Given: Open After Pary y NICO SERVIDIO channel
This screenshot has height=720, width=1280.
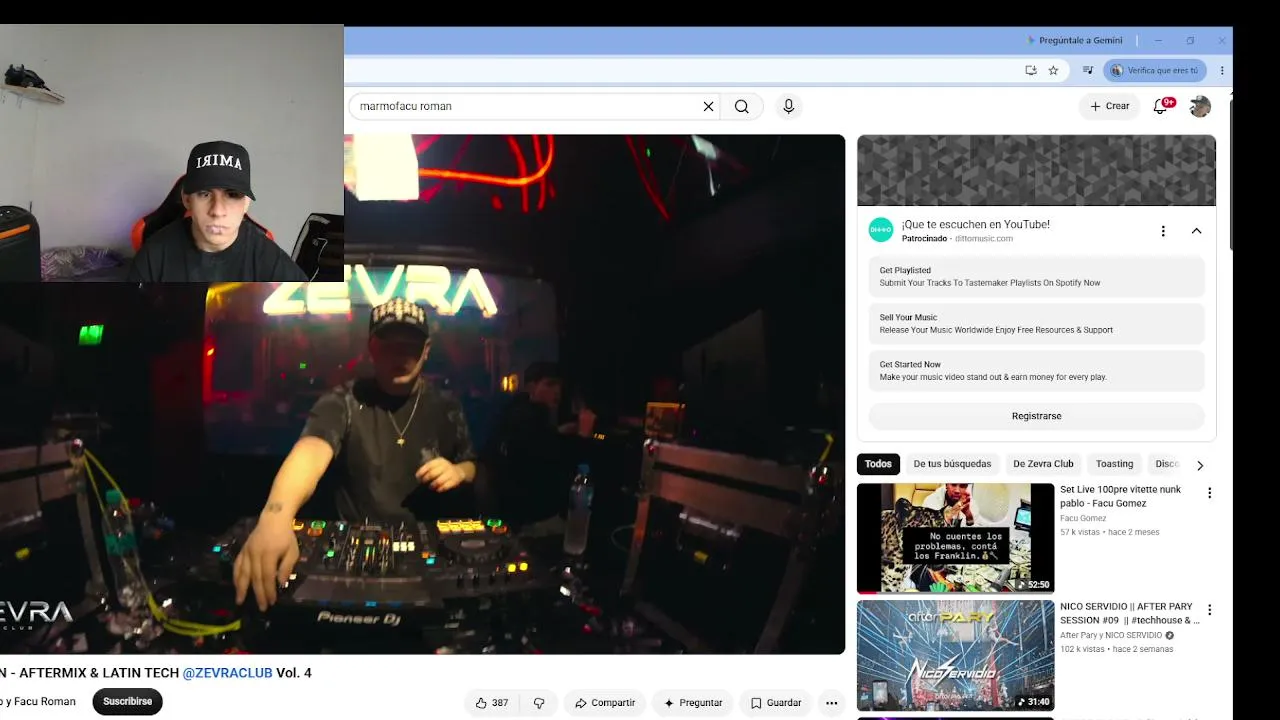Looking at the screenshot, I should click(x=1111, y=635).
